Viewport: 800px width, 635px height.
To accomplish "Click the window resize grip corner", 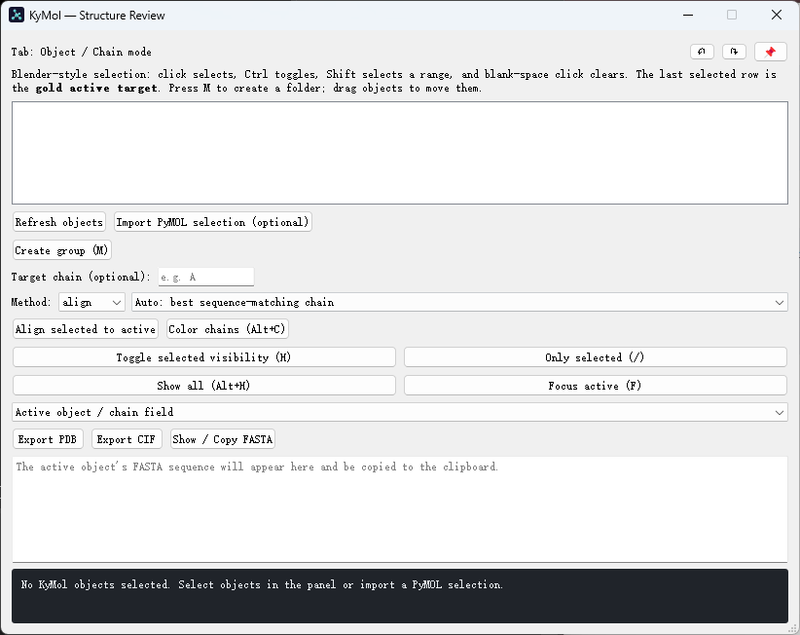I will tap(794, 629).
